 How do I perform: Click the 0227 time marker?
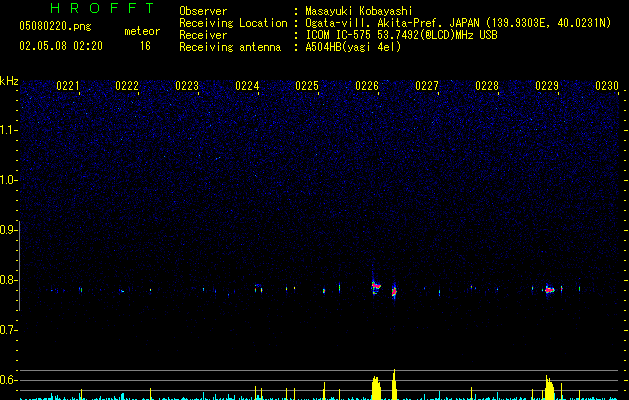coord(427,86)
